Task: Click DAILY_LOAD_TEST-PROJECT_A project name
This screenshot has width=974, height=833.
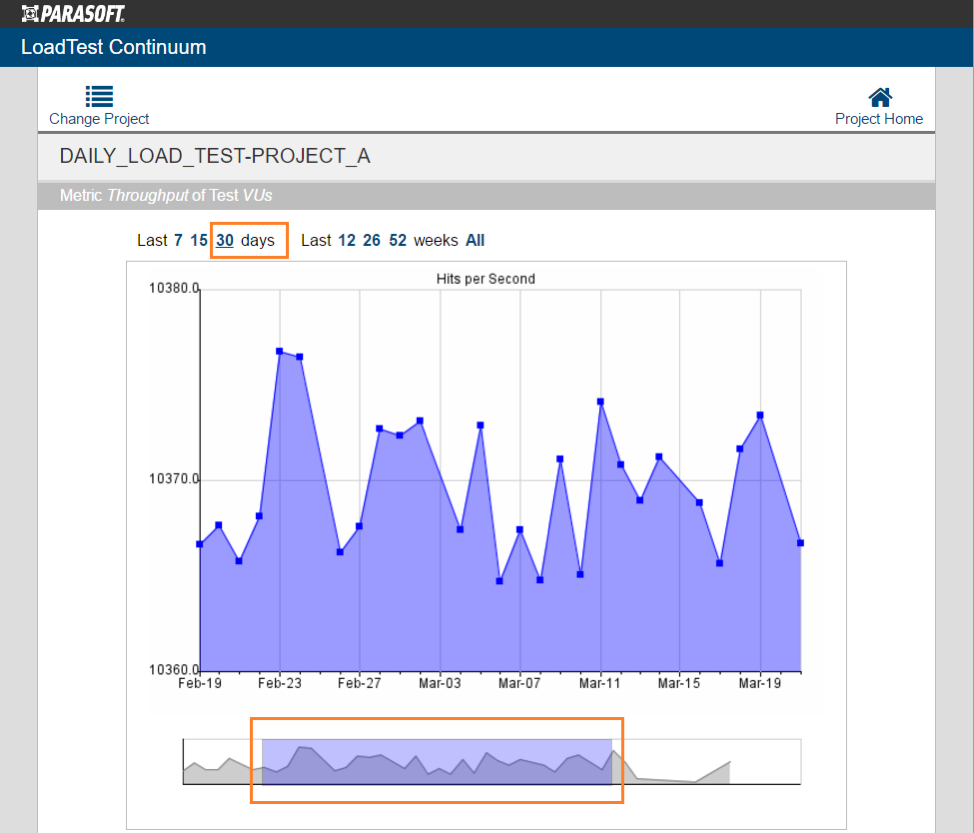Action: click(215, 156)
